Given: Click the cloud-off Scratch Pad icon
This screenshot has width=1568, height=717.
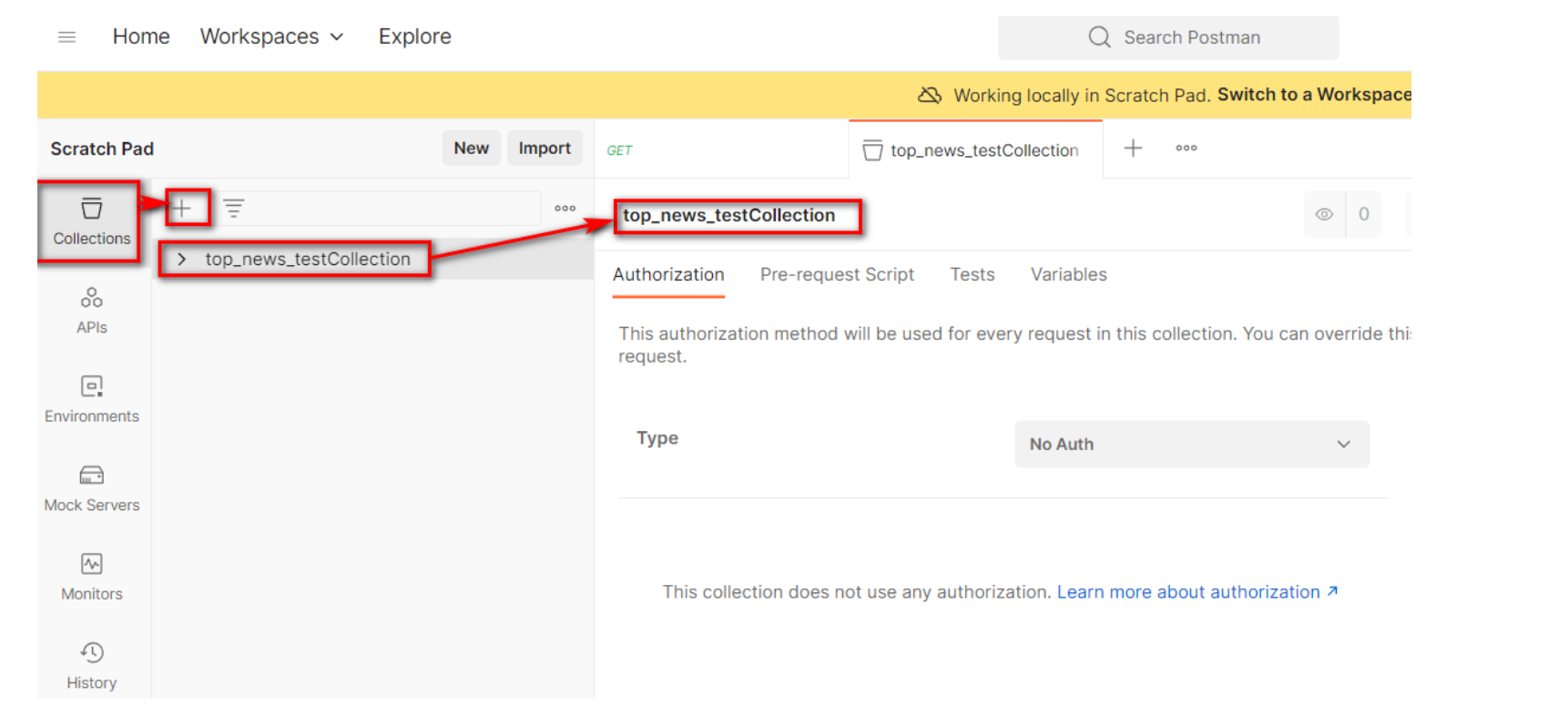Looking at the screenshot, I should click(x=930, y=95).
